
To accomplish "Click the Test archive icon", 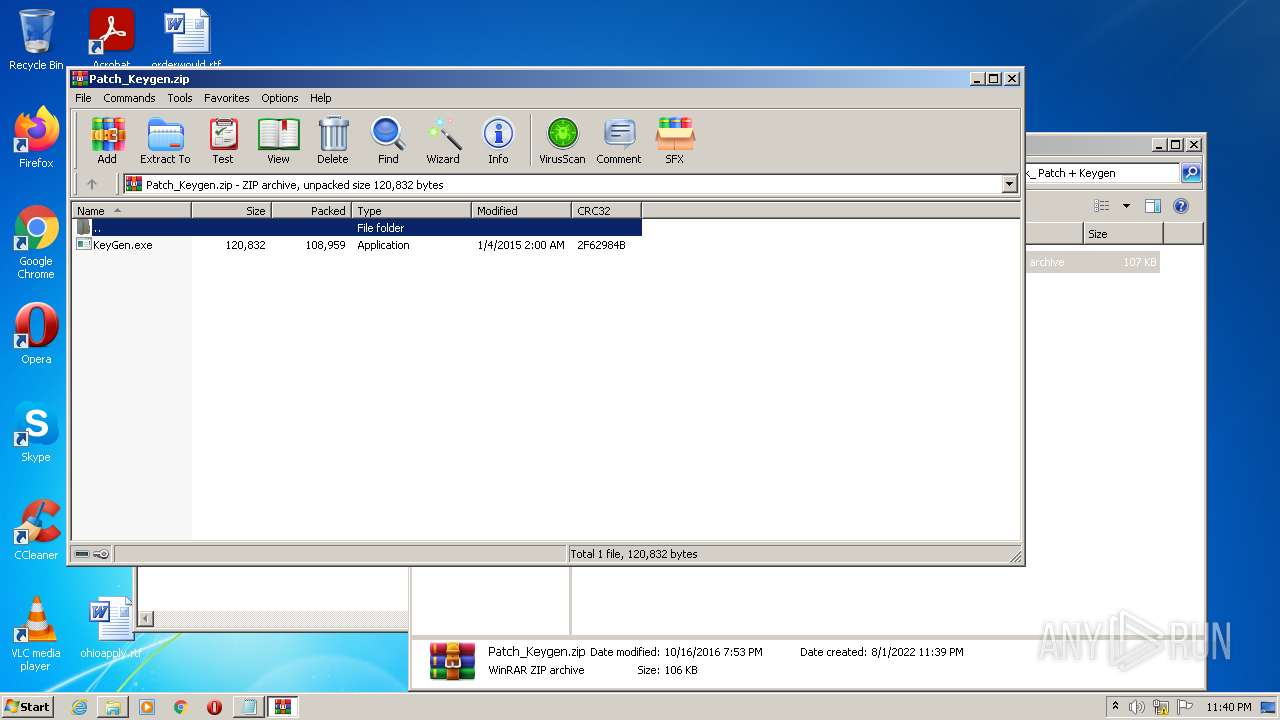I will pyautogui.click(x=223, y=141).
